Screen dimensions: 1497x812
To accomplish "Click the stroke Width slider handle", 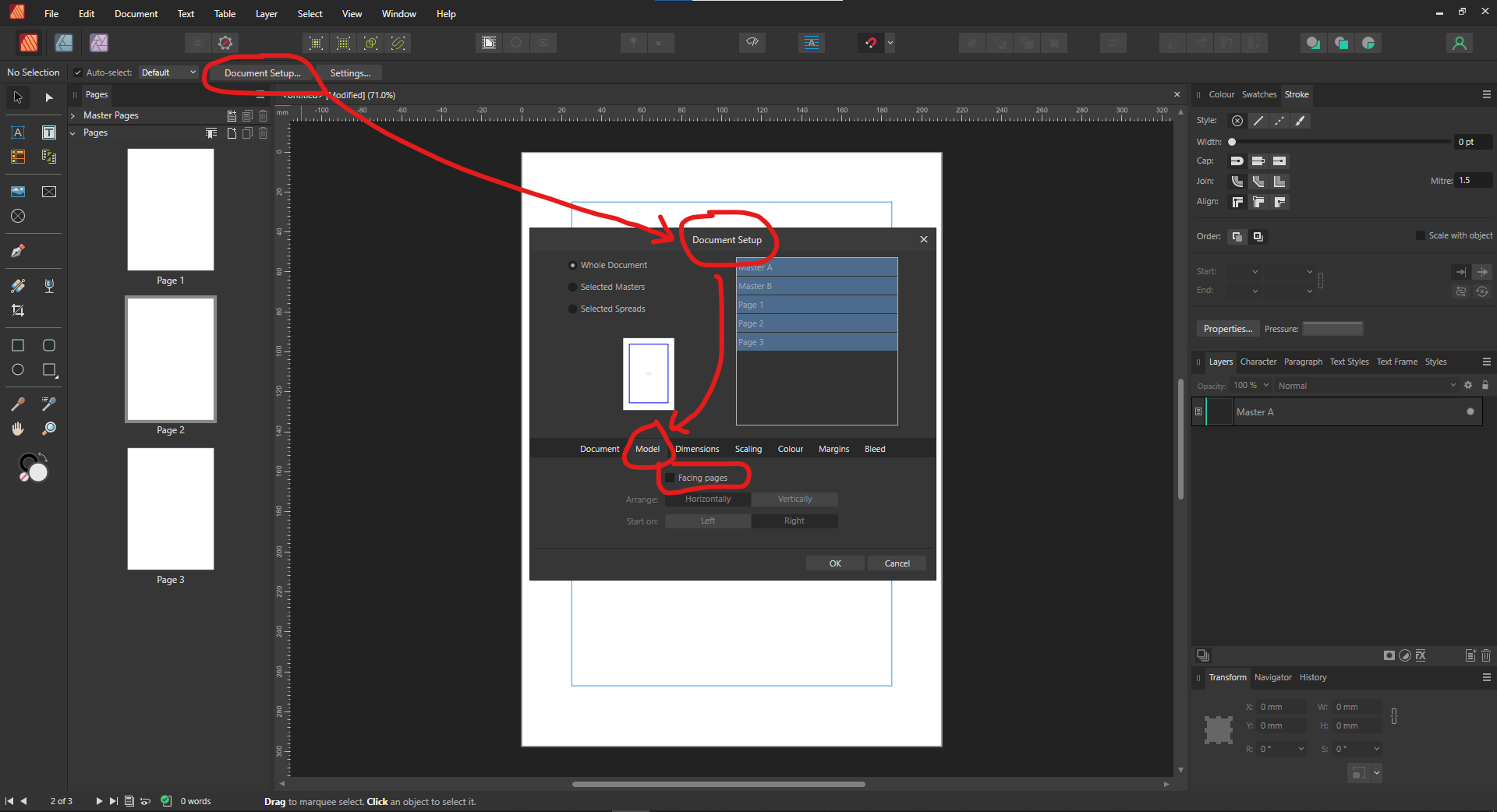I will 1232,142.
